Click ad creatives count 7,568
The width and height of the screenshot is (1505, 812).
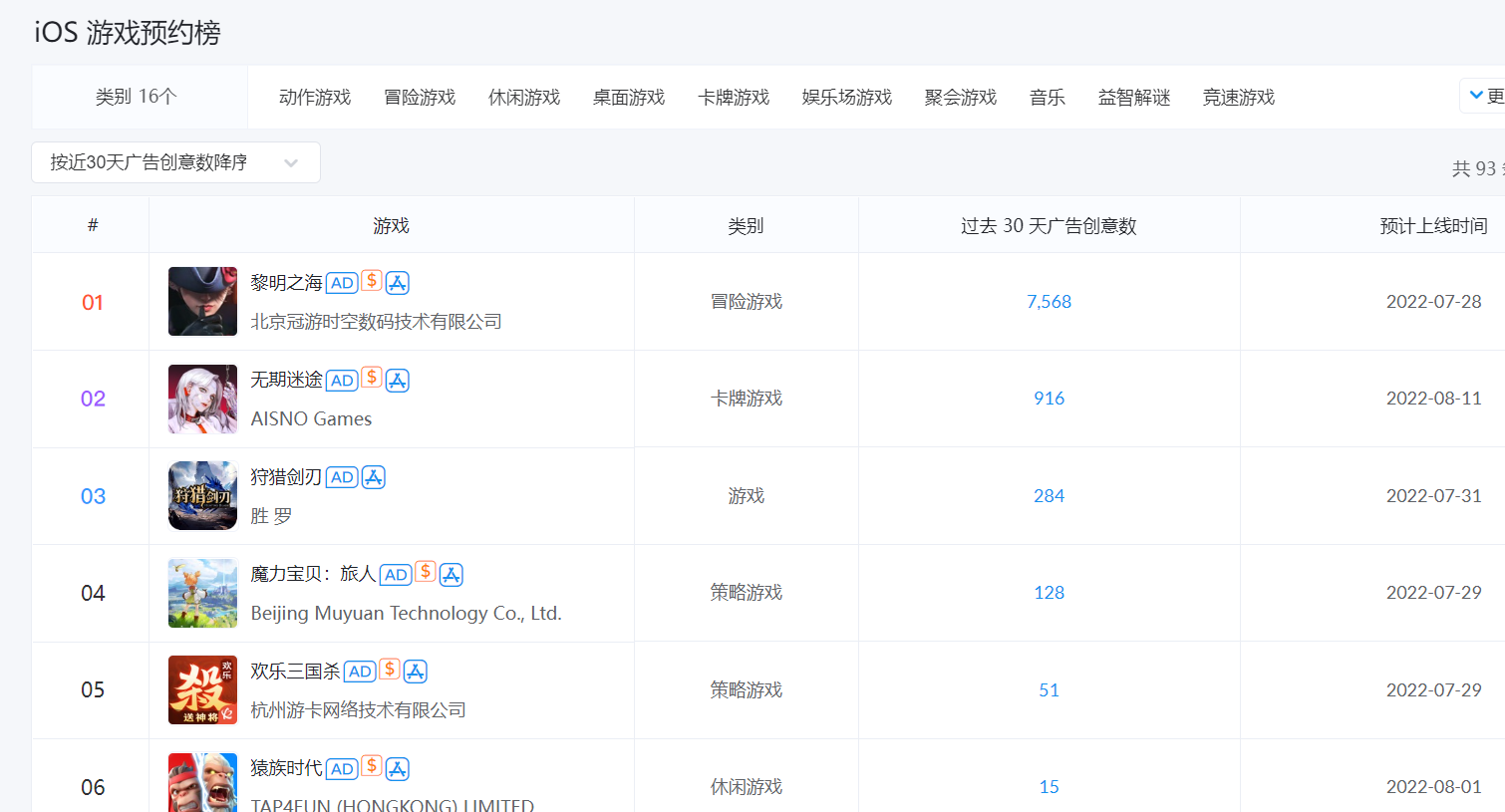(x=1050, y=302)
